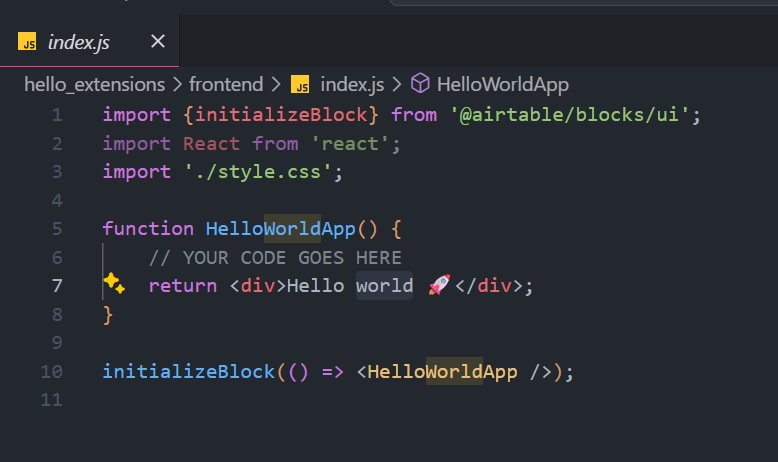Click the opening <div> tag

(x=258, y=286)
